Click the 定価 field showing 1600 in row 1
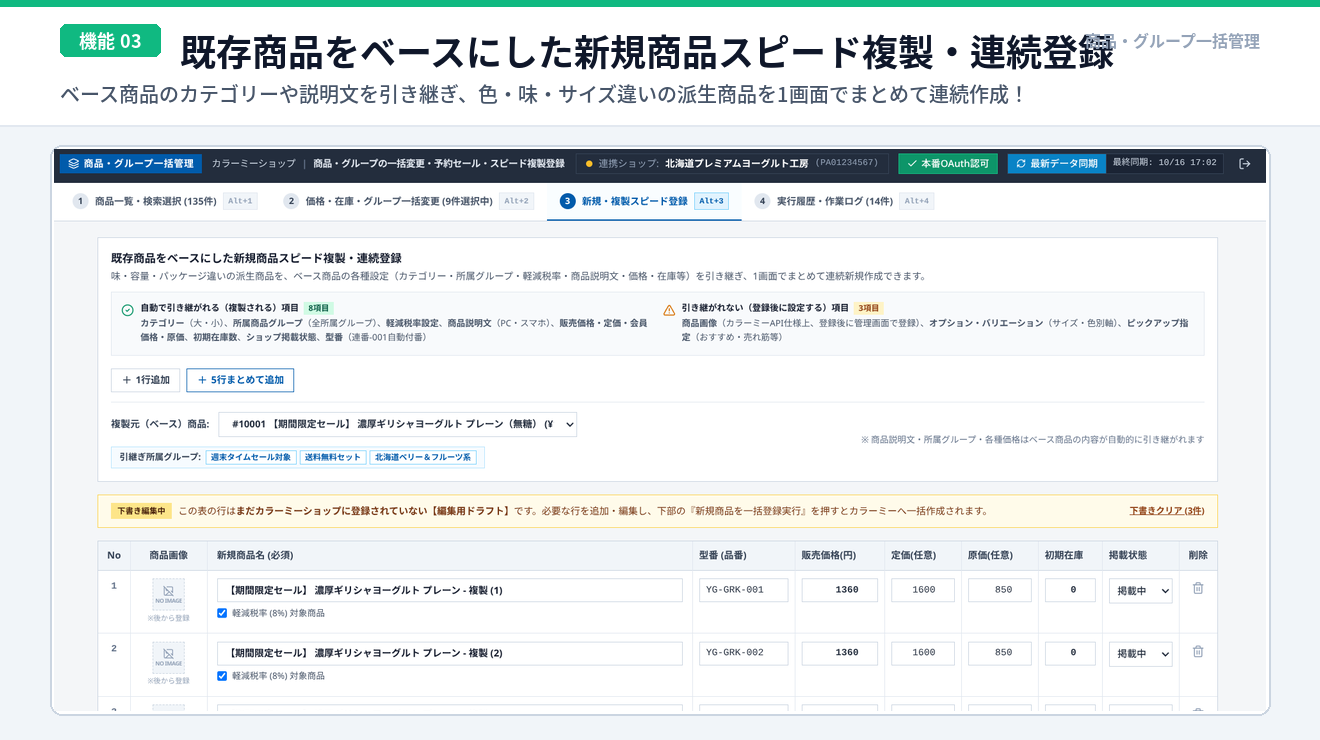This screenshot has width=1320, height=740. tap(924, 590)
